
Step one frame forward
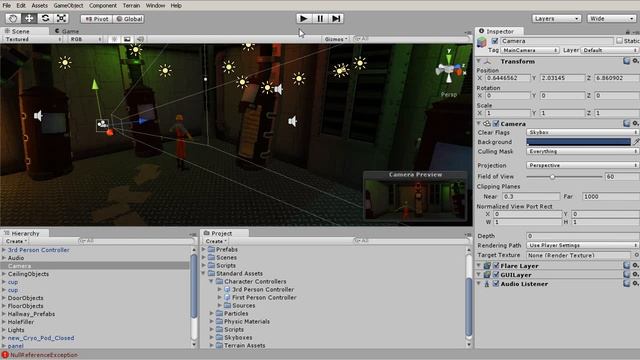336,18
